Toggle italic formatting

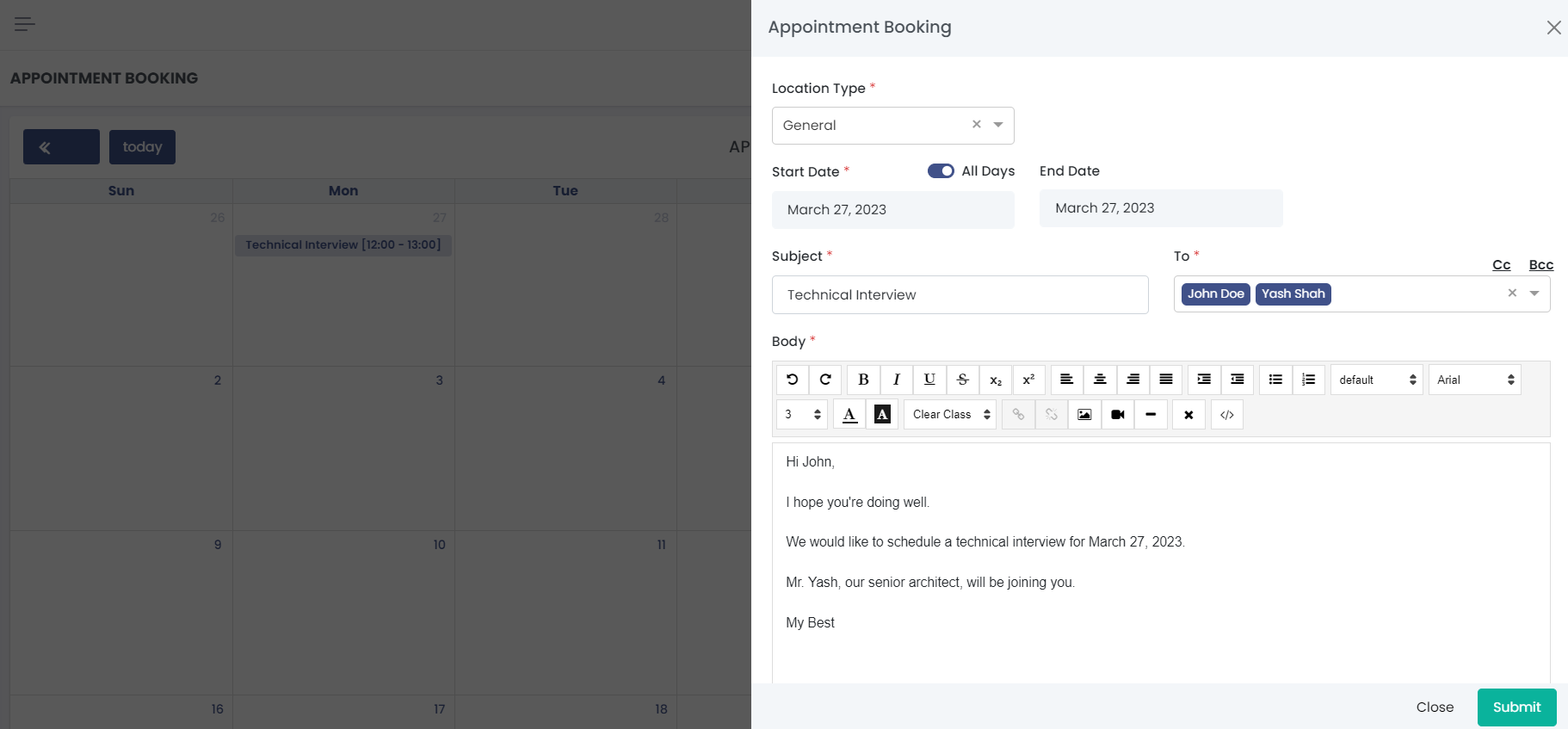(x=896, y=380)
